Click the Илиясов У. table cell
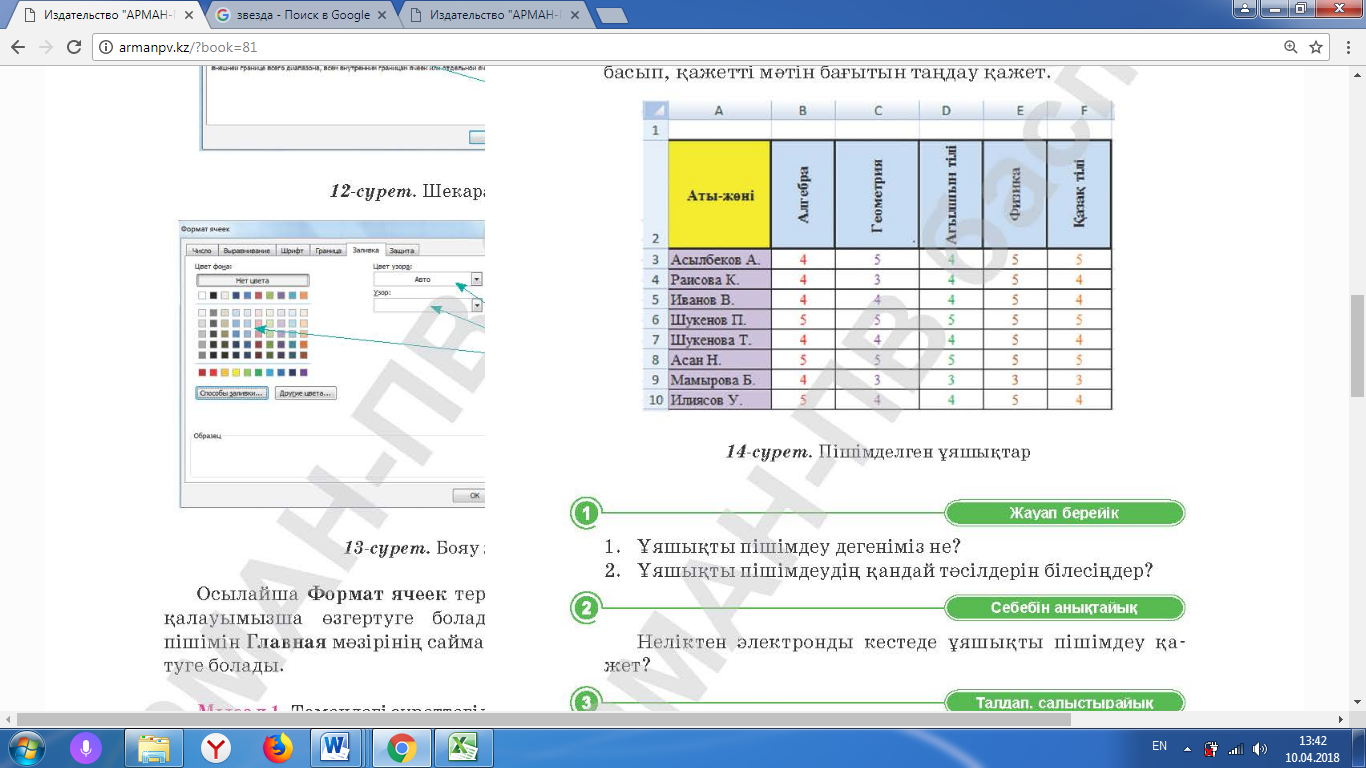 [x=720, y=399]
